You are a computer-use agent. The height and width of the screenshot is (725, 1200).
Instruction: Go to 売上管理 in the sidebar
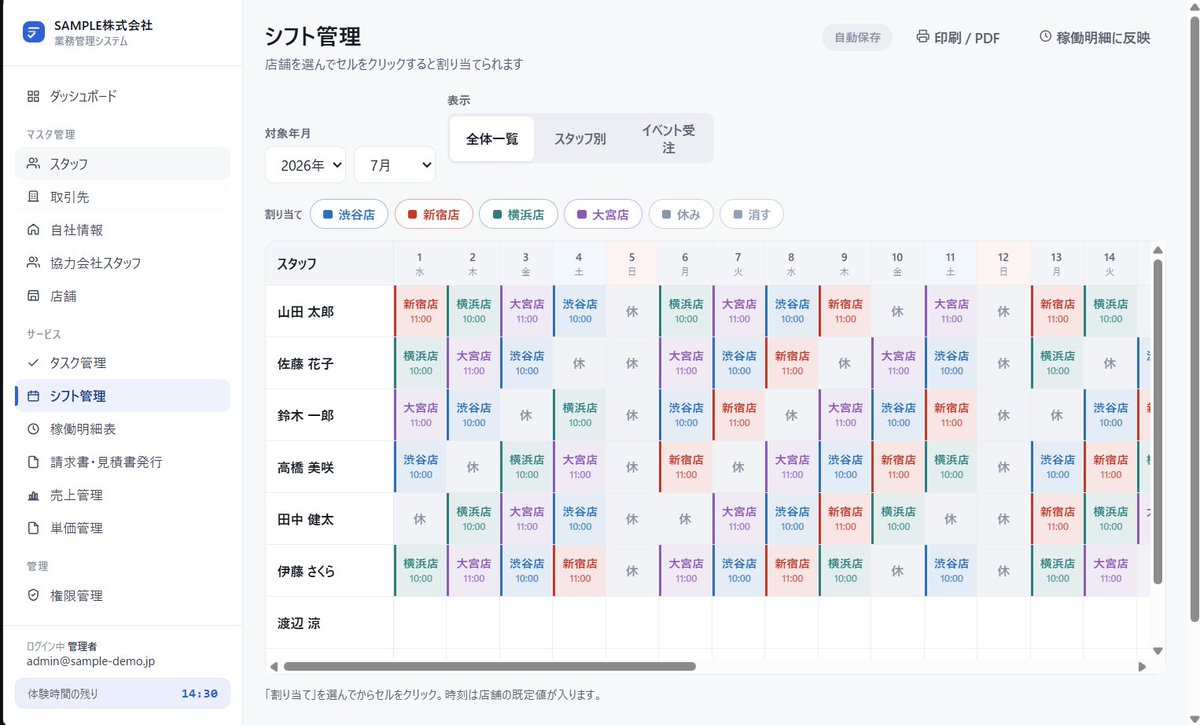click(122, 495)
